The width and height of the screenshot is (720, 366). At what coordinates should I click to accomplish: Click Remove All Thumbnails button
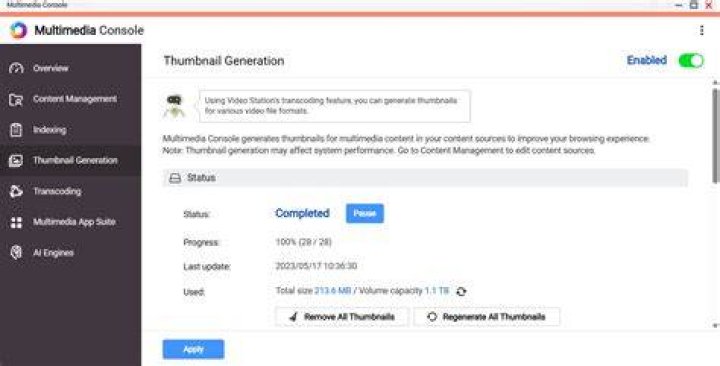(342, 317)
